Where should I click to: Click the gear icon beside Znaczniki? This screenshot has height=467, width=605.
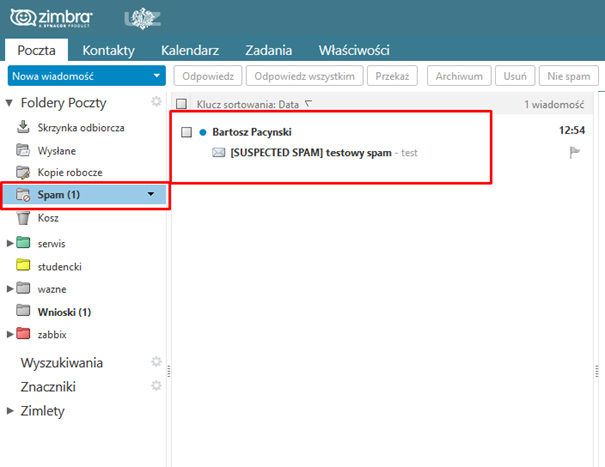click(155, 386)
